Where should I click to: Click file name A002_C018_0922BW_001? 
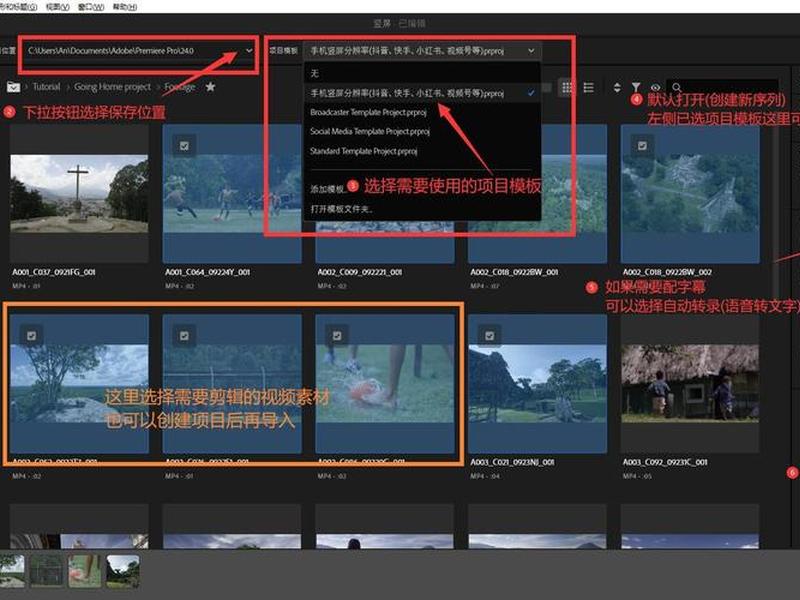(514, 272)
